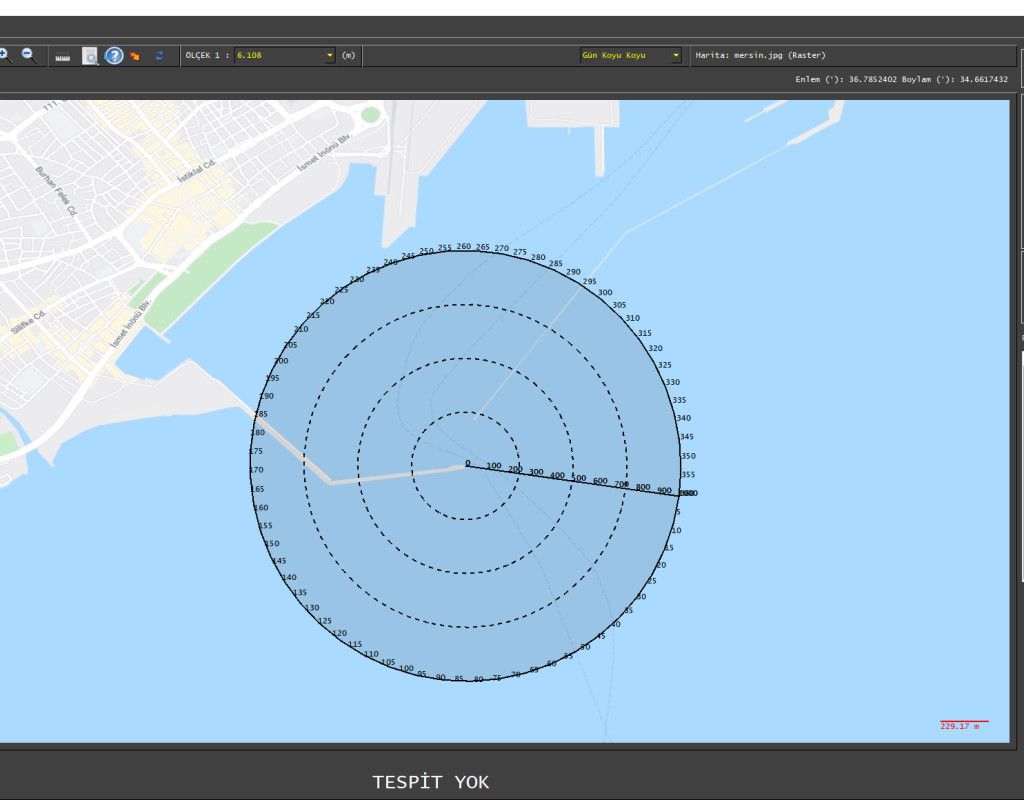Open the map search document icon
This screenshot has width=1024, height=800.
pyautogui.click(x=90, y=56)
